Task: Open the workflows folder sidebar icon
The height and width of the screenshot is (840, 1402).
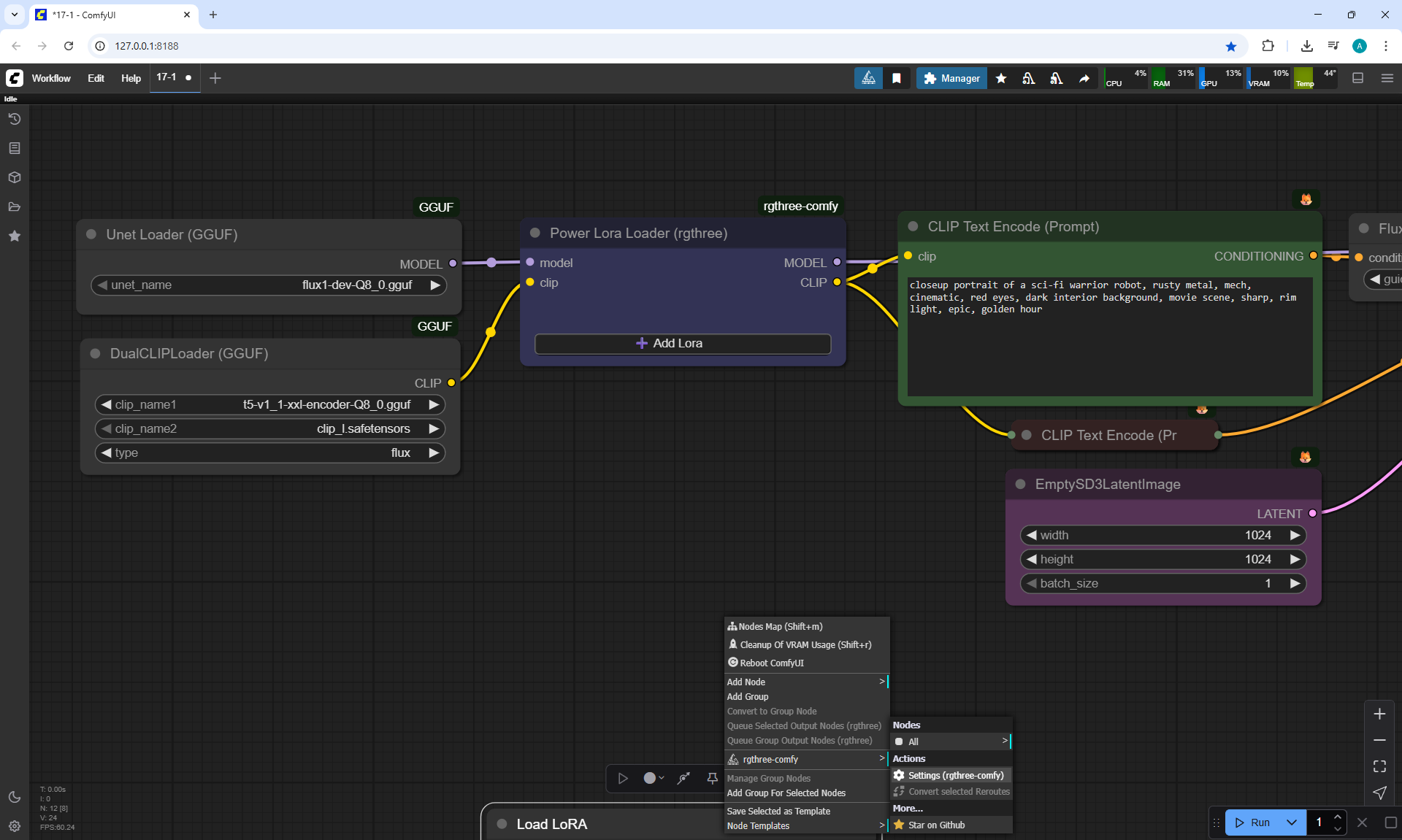Action: pos(15,207)
